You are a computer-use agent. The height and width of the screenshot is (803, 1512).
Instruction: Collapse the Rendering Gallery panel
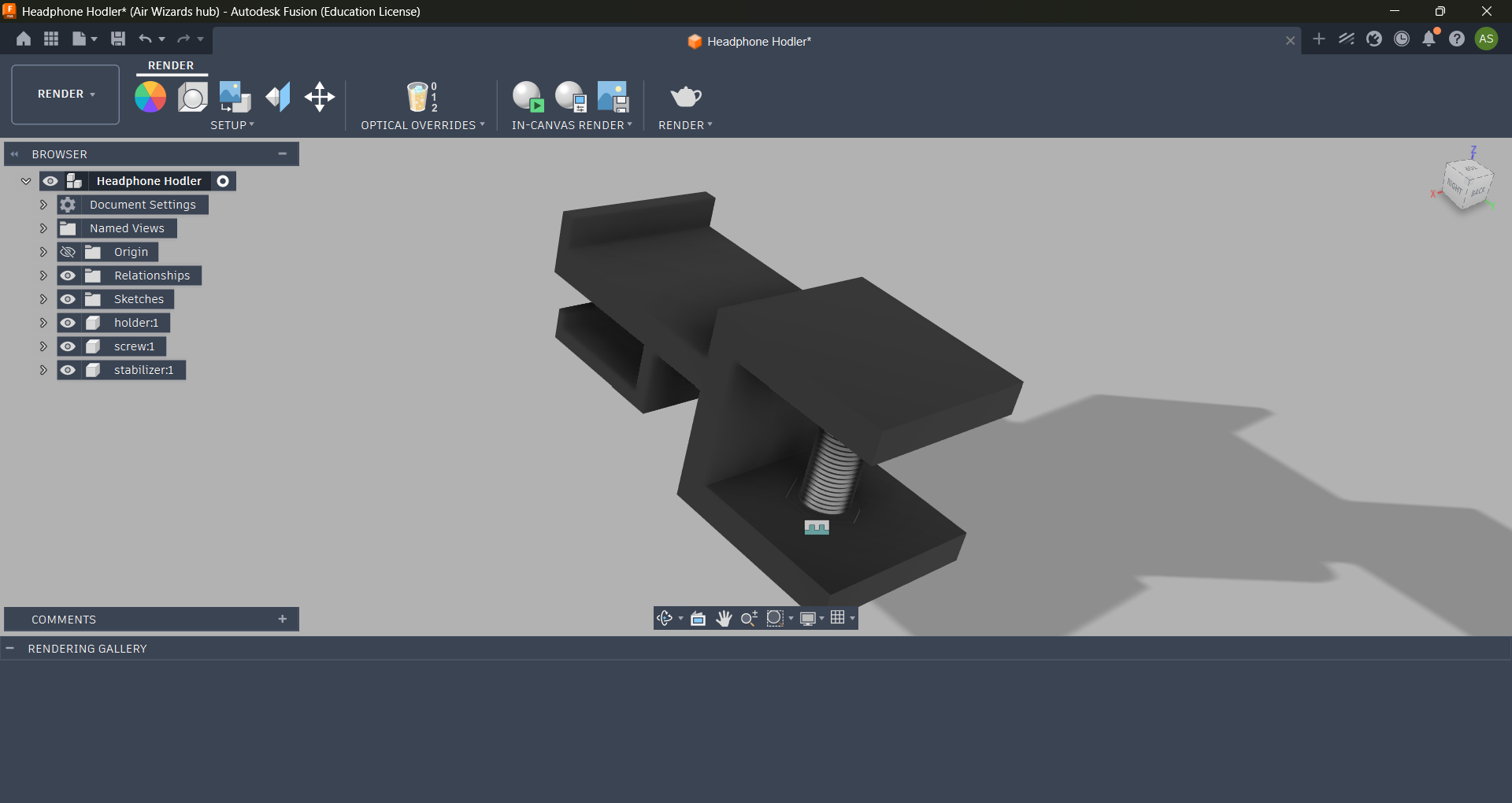point(10,648)
